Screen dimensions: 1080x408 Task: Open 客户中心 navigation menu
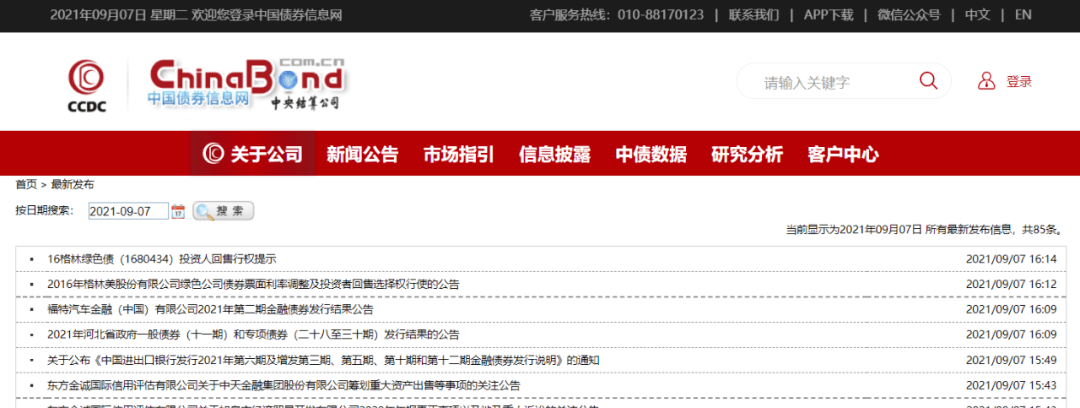(x=843, y=154)
